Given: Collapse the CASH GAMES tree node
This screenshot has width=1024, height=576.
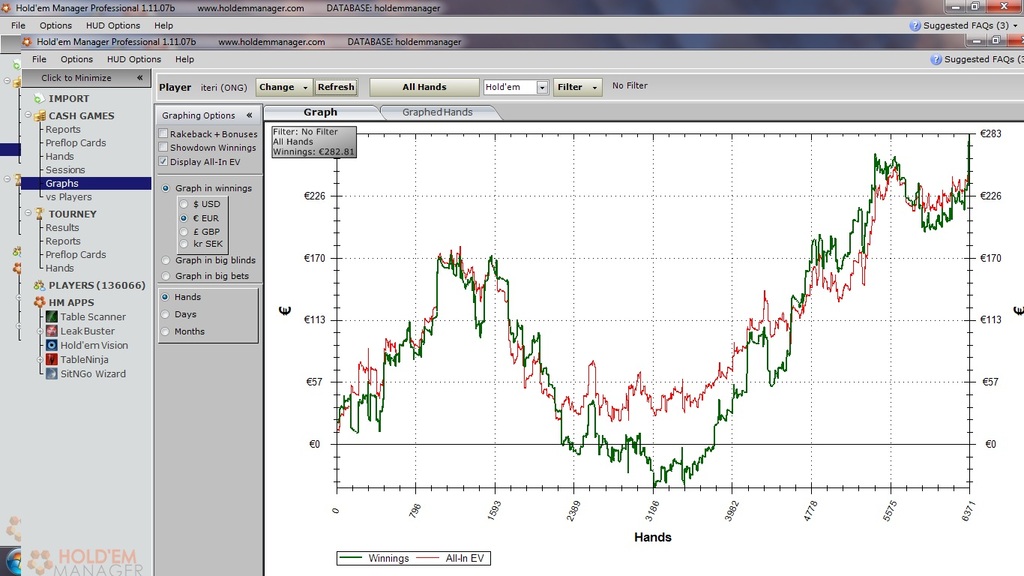Looking at the screenshot, I should [x=28, y=115].
